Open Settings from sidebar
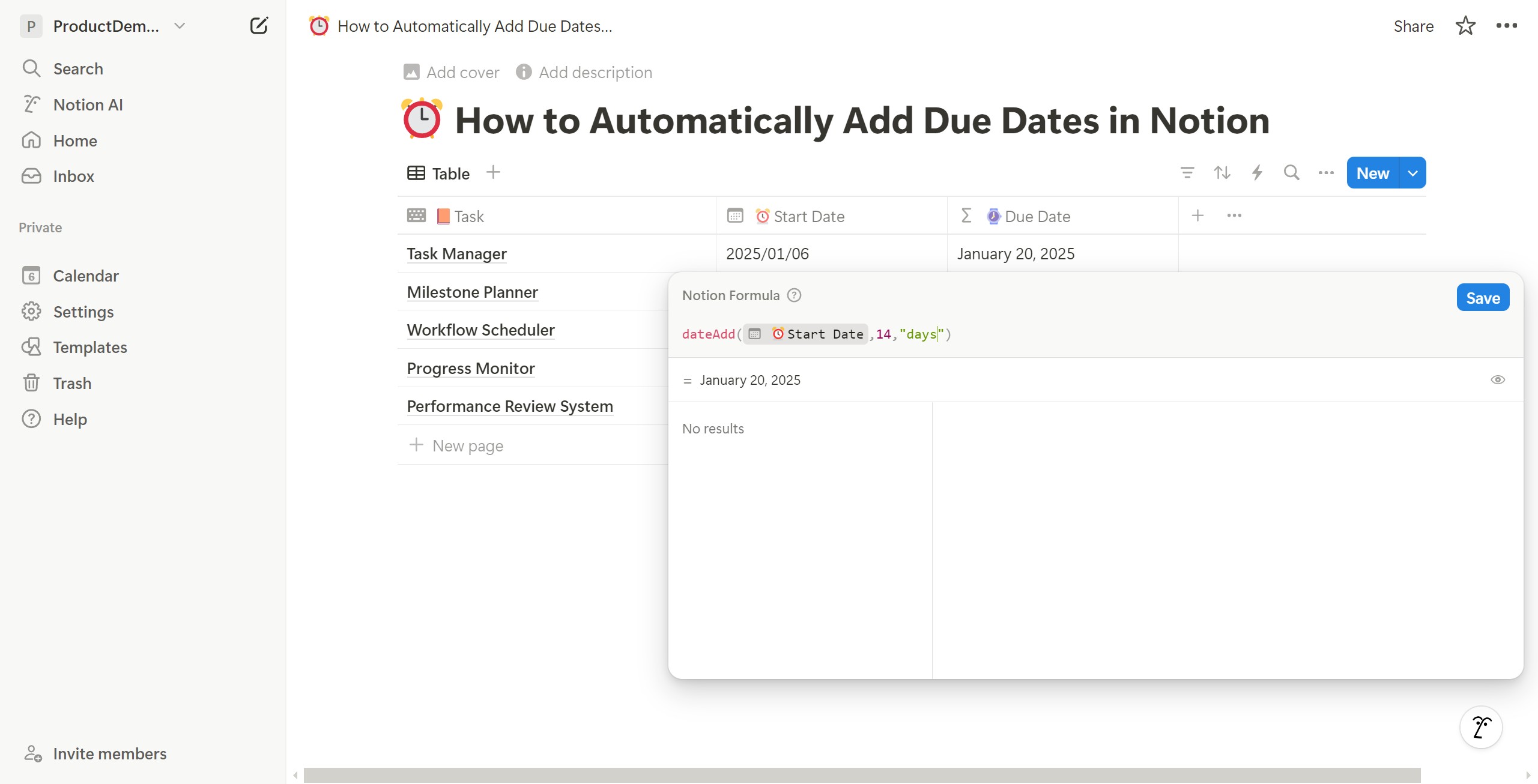Screen dimensions: 1538x784 [x=83, y=312]
